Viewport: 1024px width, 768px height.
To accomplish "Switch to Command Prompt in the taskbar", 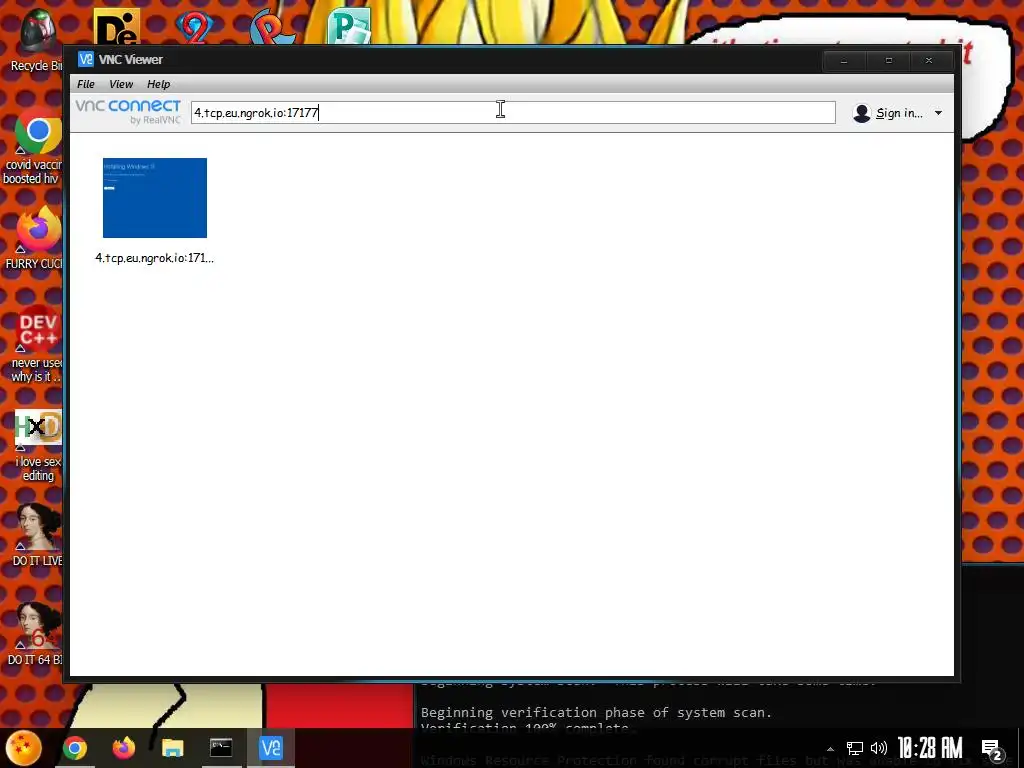I will [221, 748].
